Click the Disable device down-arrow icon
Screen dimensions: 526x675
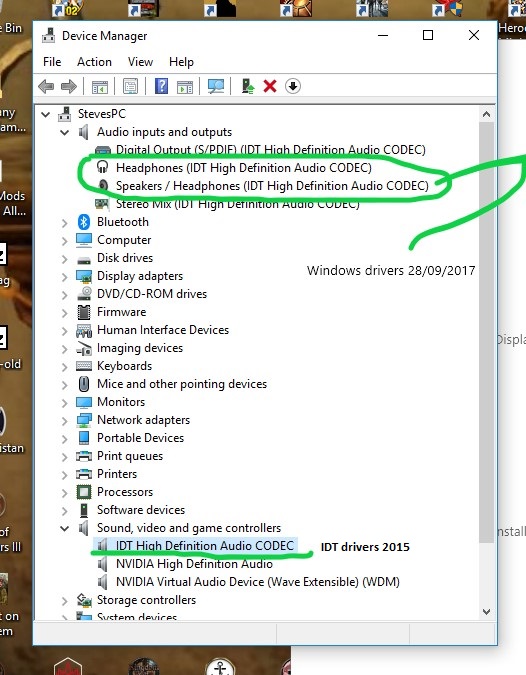pos(293,86)
